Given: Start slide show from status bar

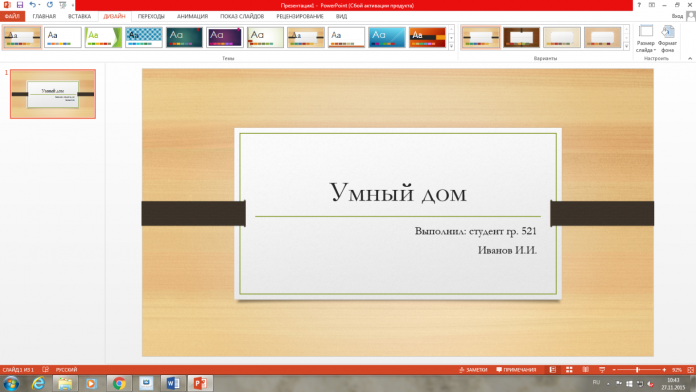Looking at the screenshot, I should click(x=602, y=370).
